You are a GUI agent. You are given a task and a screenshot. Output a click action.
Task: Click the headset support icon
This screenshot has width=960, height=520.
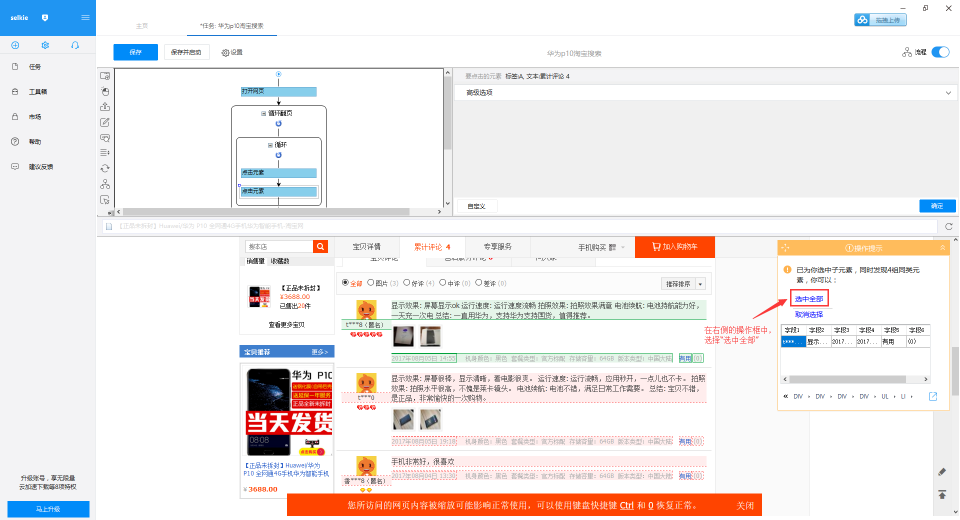pyautogui.click(x=75, y=45)
